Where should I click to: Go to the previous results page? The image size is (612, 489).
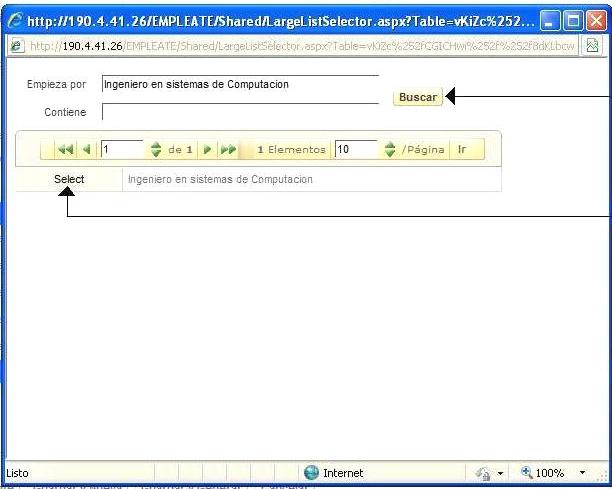[x=88, y=150]
